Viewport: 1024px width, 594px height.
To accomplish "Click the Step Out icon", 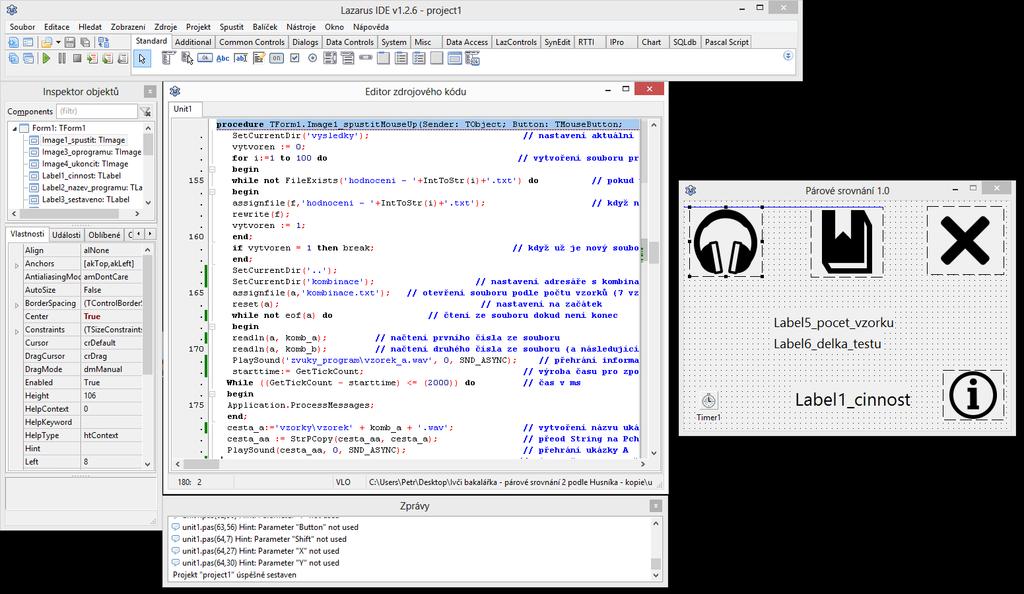I will [122, 58].
